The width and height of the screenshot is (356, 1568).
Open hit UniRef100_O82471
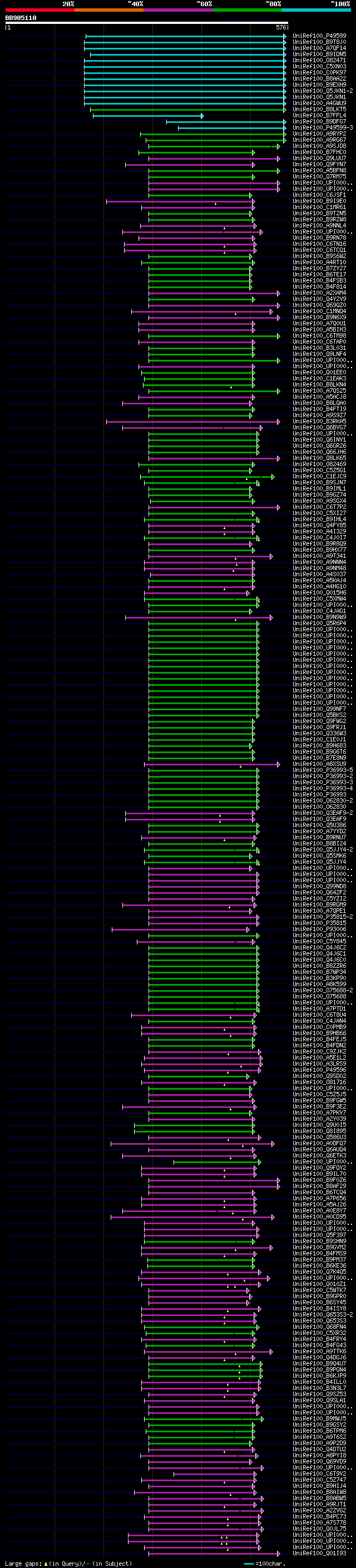pos(319,60)
